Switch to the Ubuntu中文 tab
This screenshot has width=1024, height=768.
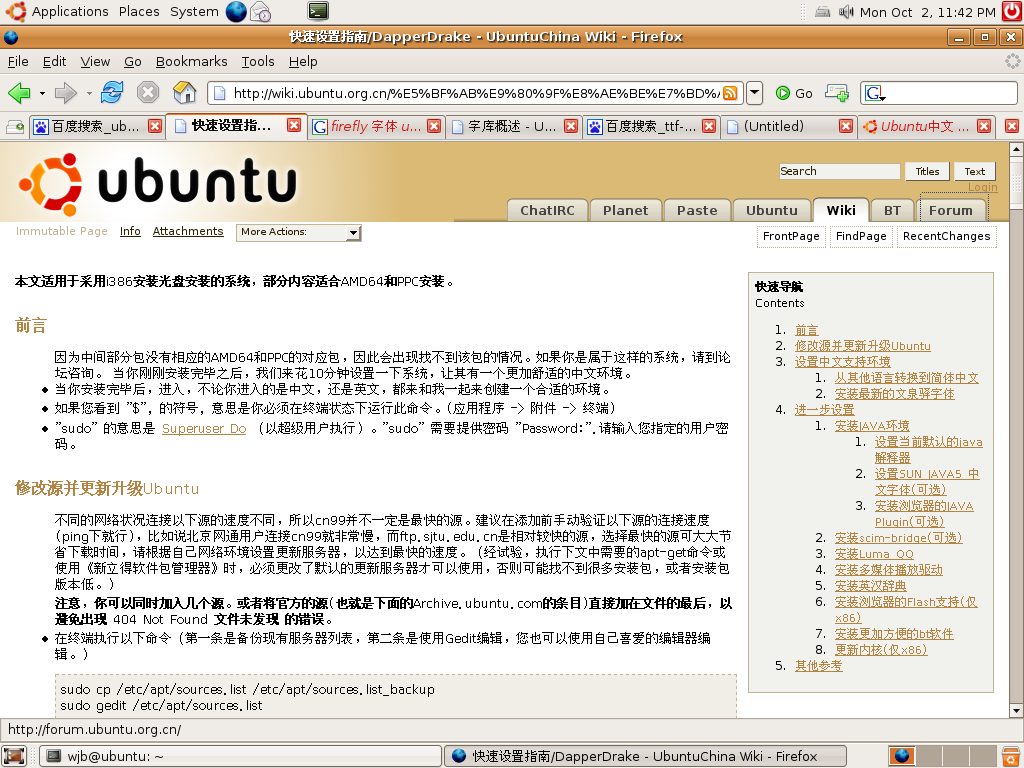[x=925, y=126]
